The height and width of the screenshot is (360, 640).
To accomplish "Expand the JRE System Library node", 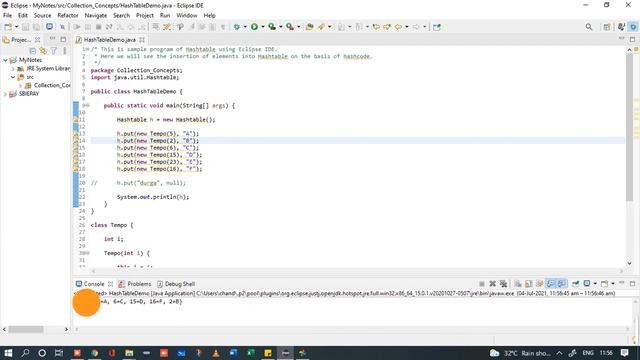I will [x=13, y=69].
